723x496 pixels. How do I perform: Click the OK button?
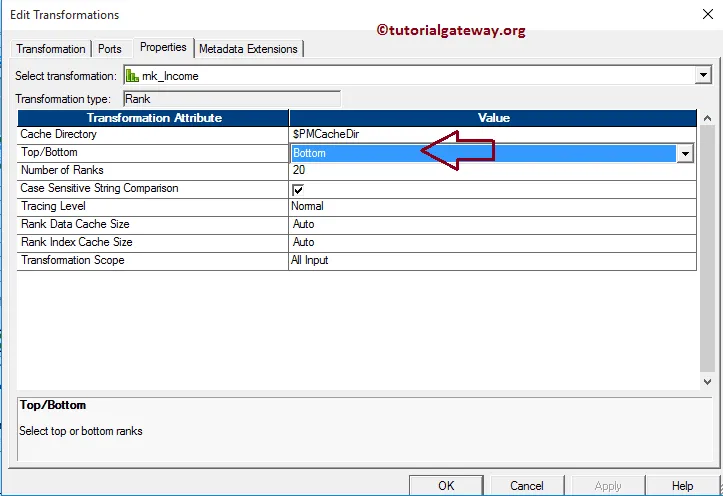pos(446,485)
